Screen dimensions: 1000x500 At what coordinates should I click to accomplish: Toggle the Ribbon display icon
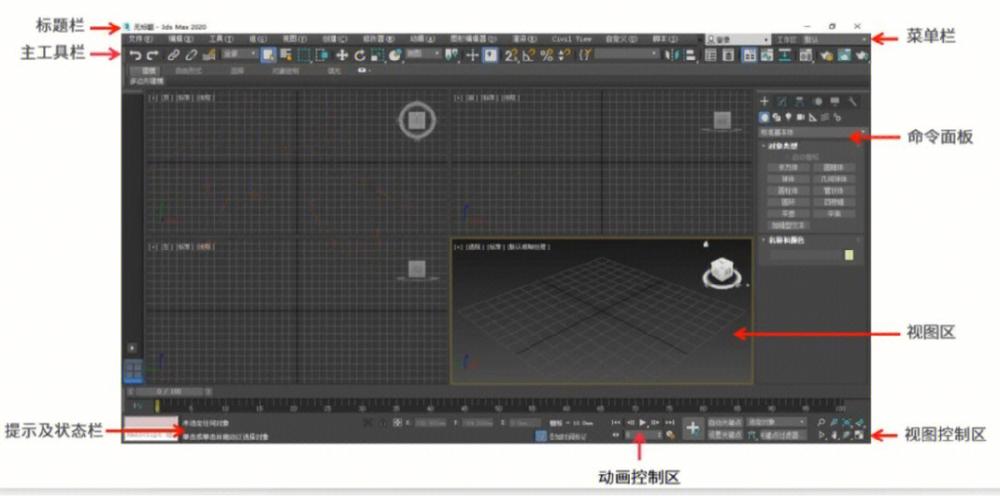pos(749,55)
